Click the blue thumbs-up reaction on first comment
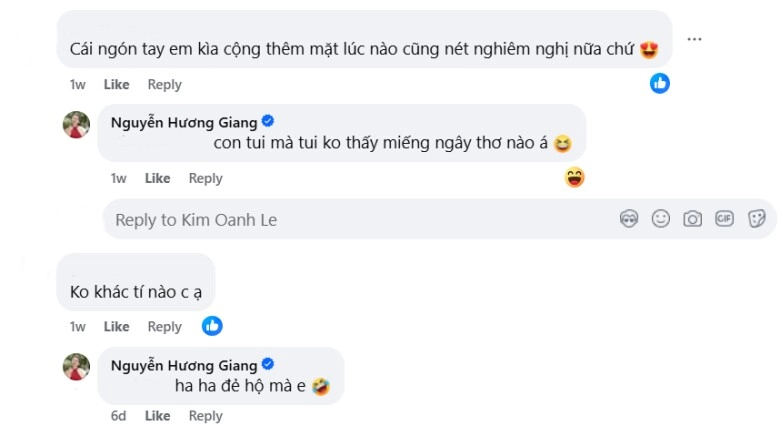780x426 pixels. point(660,84)
